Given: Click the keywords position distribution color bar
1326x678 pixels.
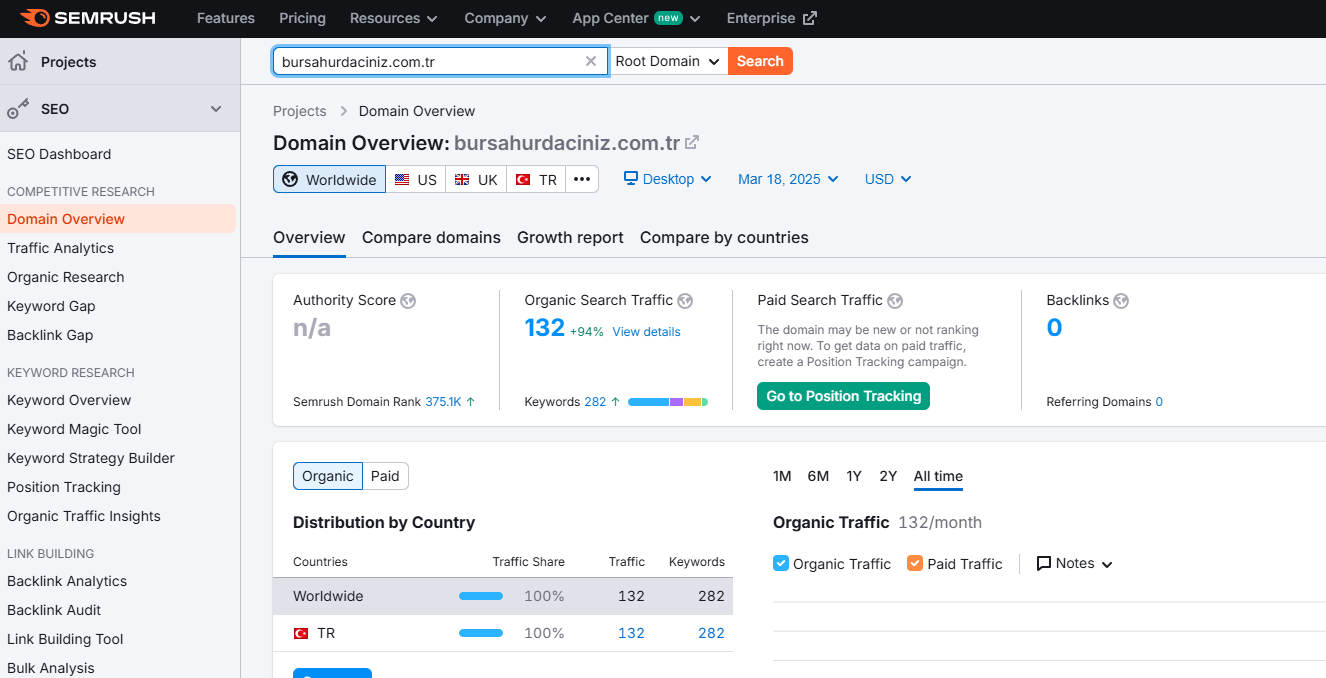Looking at the screenshot, I should pyautogui.click(x=668, y=402).
